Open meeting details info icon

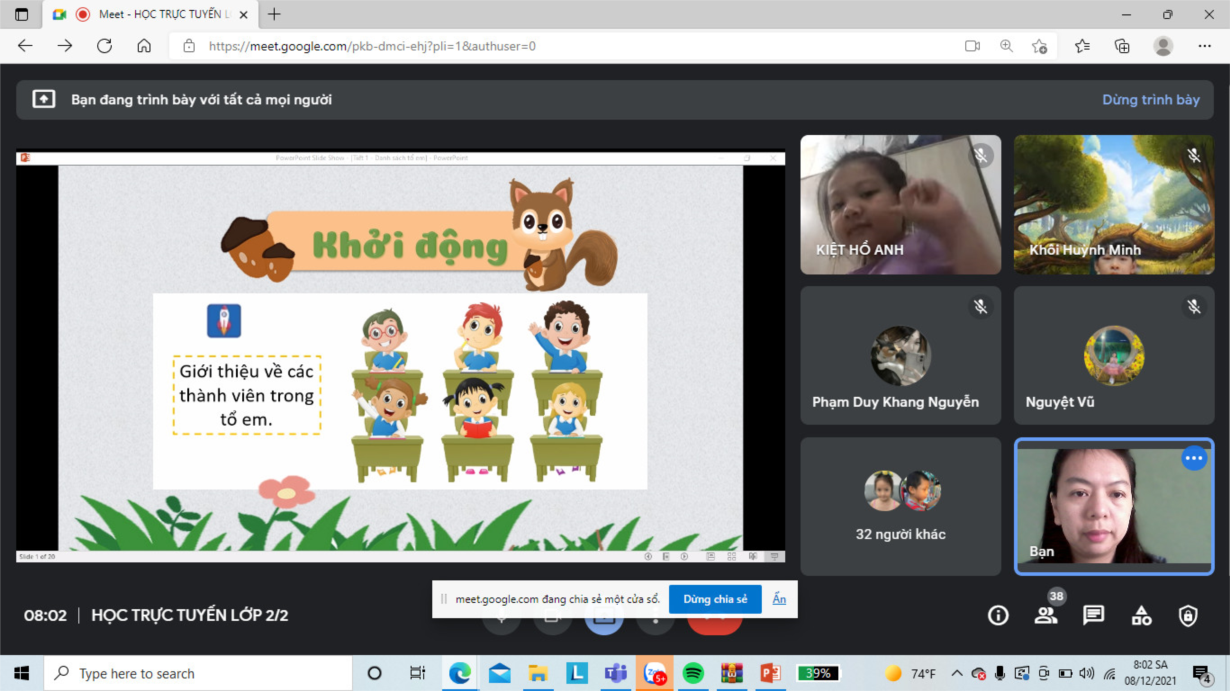coord(998,616)
